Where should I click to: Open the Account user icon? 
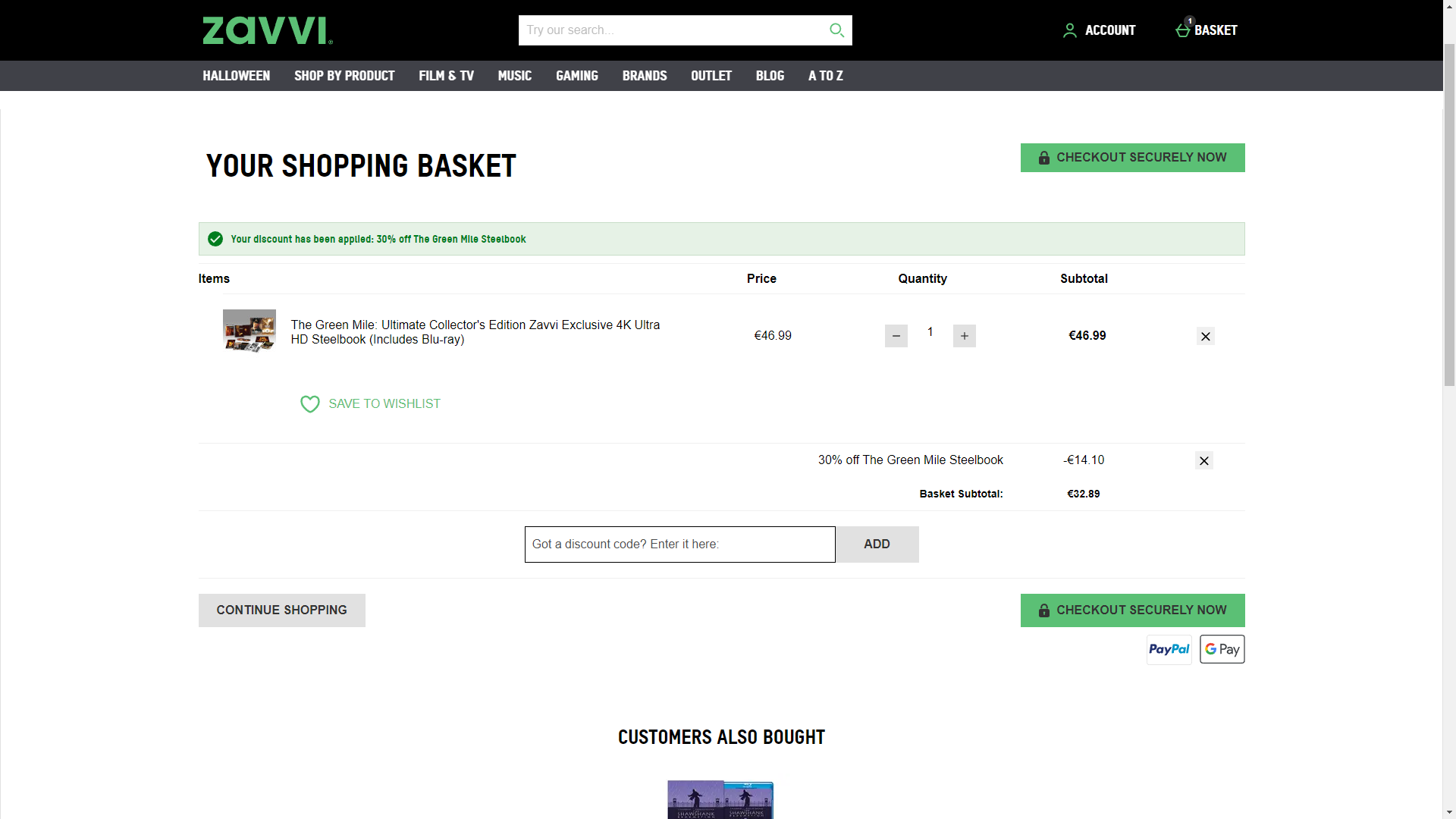pos(1069,30)
